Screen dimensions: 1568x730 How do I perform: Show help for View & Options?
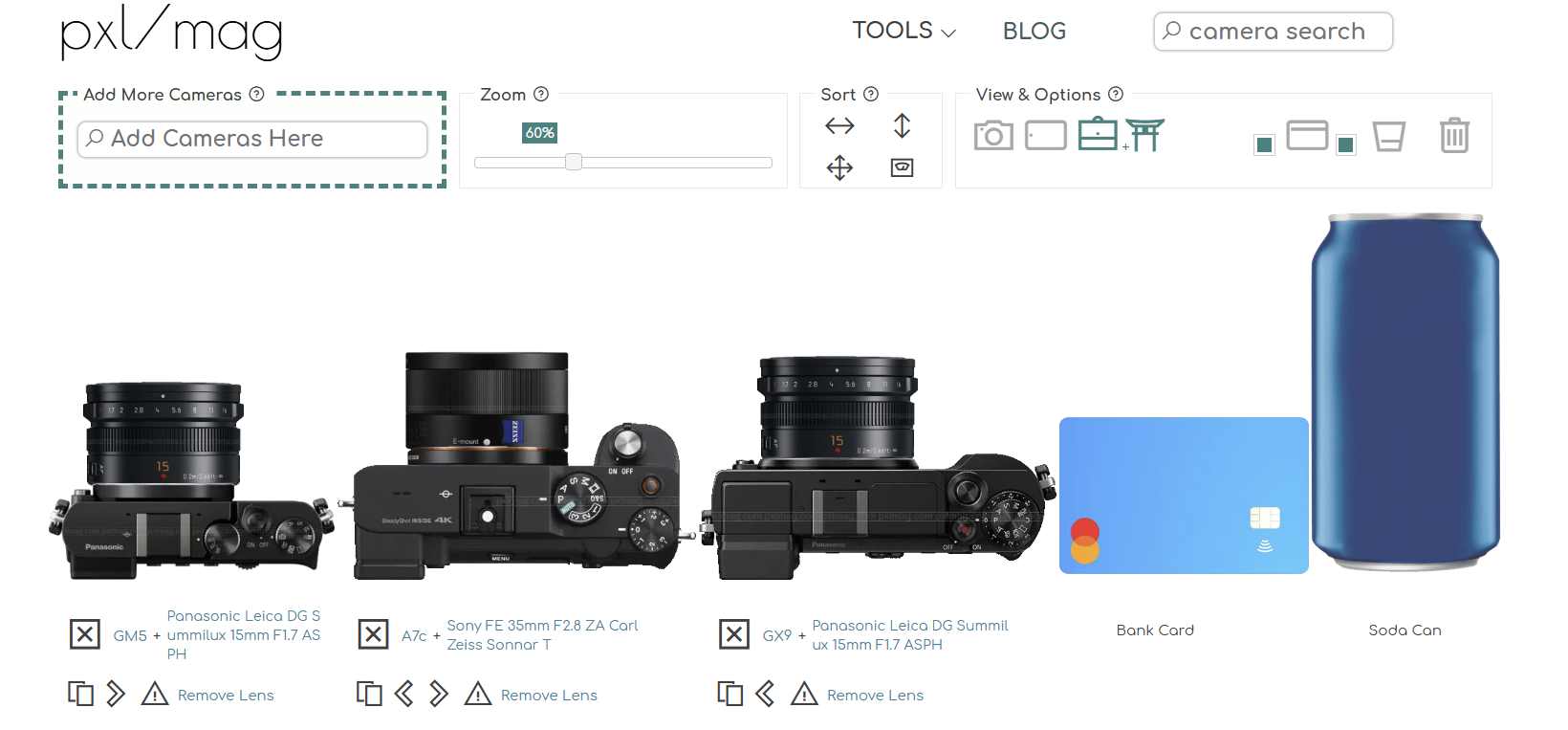1116,94
